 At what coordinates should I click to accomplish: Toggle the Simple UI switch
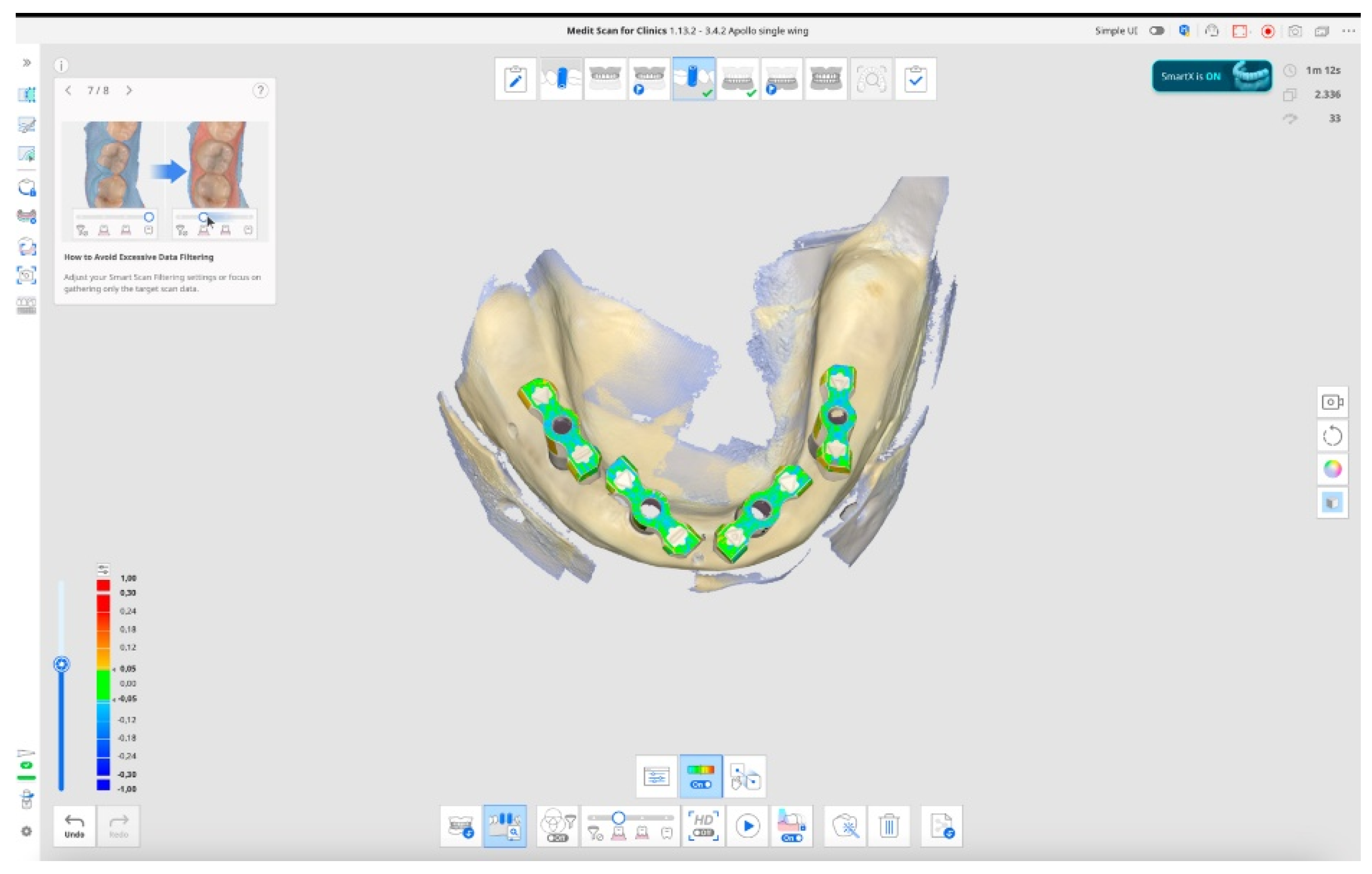[x=1156, y=31]
